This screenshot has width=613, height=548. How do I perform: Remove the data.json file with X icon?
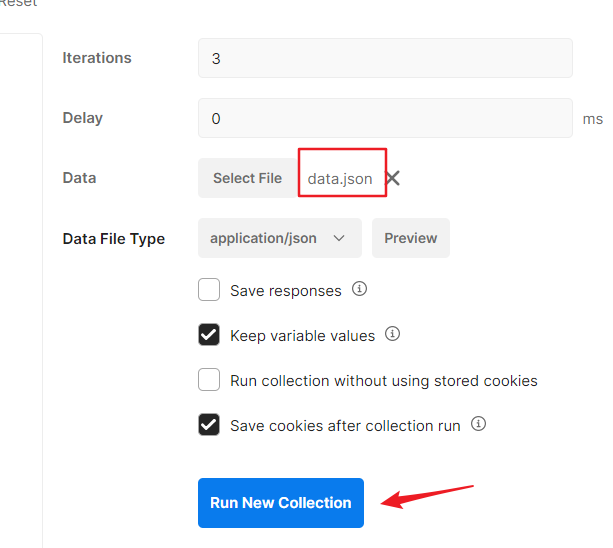click(393, 178)
